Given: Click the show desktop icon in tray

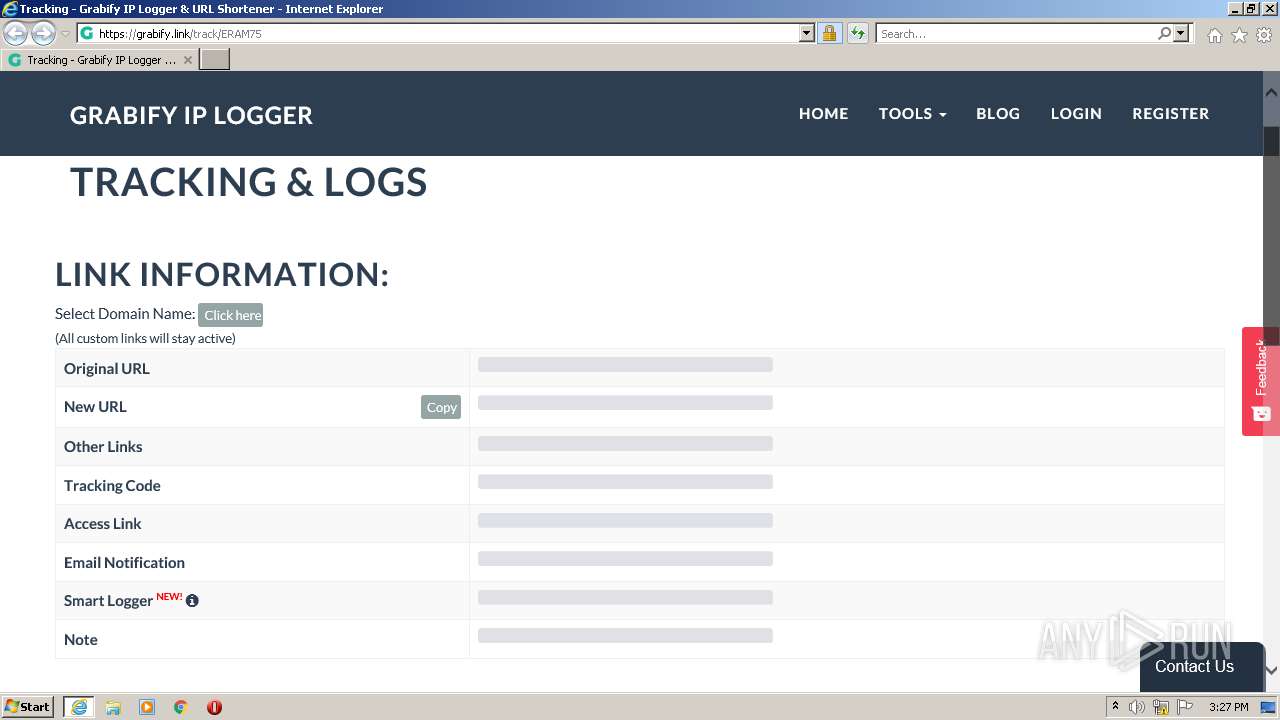Looking at the screenshot, I should (x=1268, y=707).
